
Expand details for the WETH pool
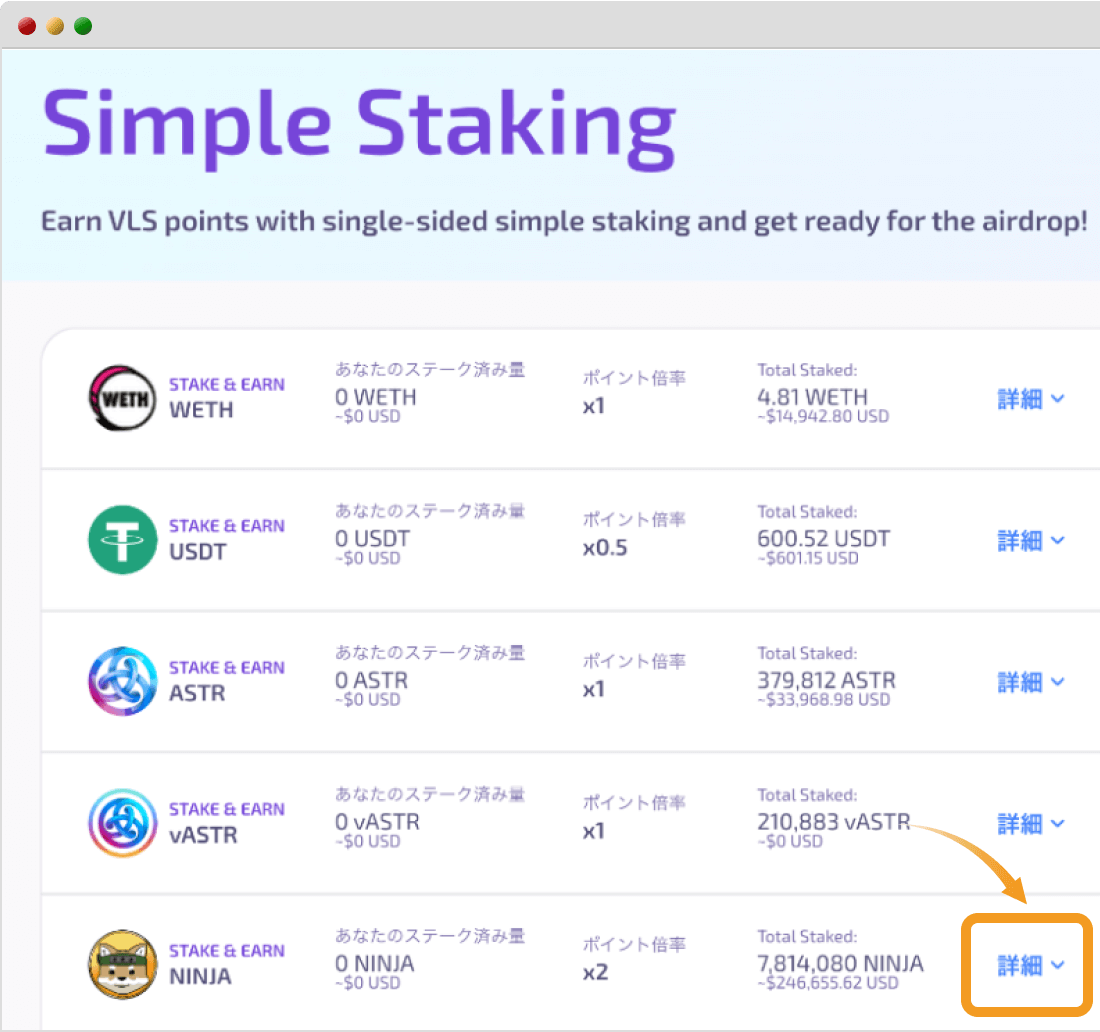click(1031, 399)
